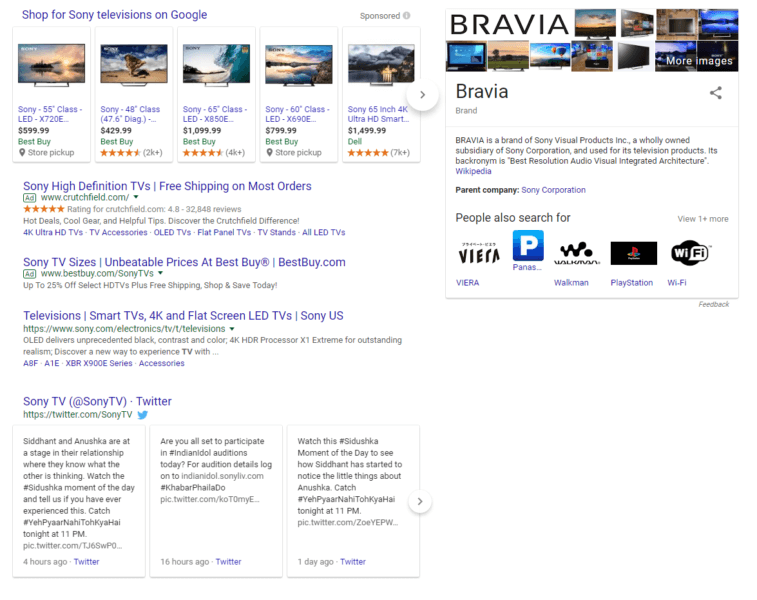Image resolution: width=757 pixels, height=600 pixels.
Task: Open Flat Panel TVs sitelink
Action: click(224, 232)
